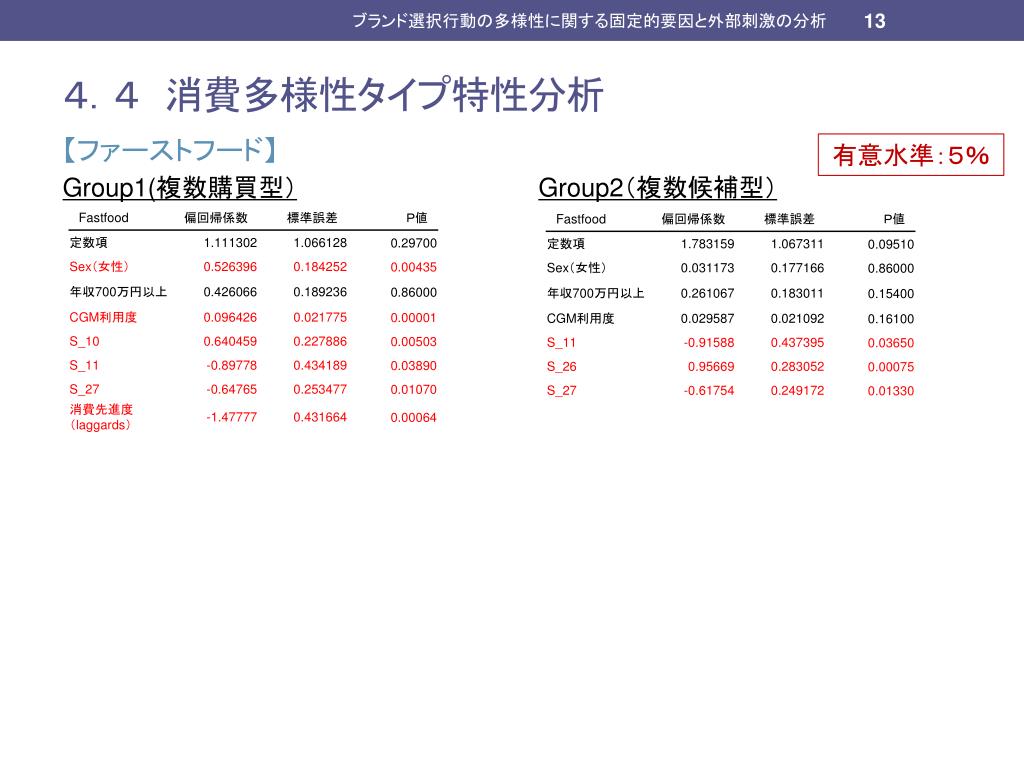Click the P value 0.16100
Image resolution: width=1024 pixels, height=768 pixels.
click(891, 319)
